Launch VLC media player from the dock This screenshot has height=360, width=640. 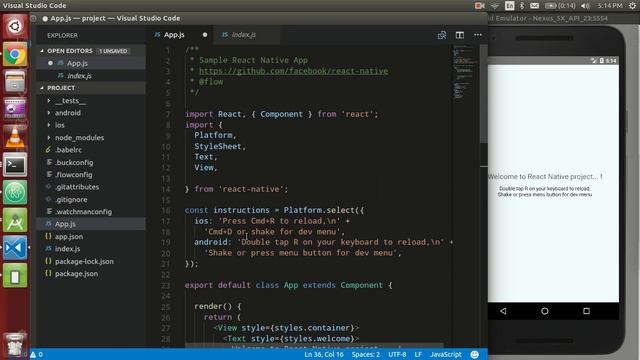[x=15, y=137]
